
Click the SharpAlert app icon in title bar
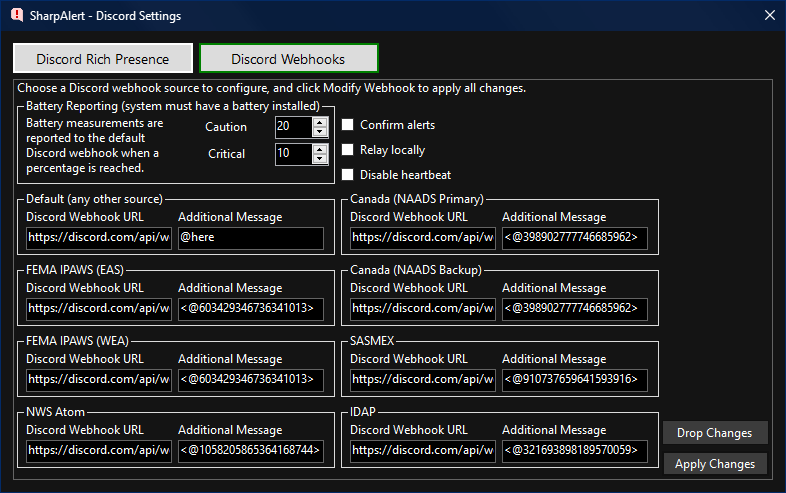click(x=16, y=15)
